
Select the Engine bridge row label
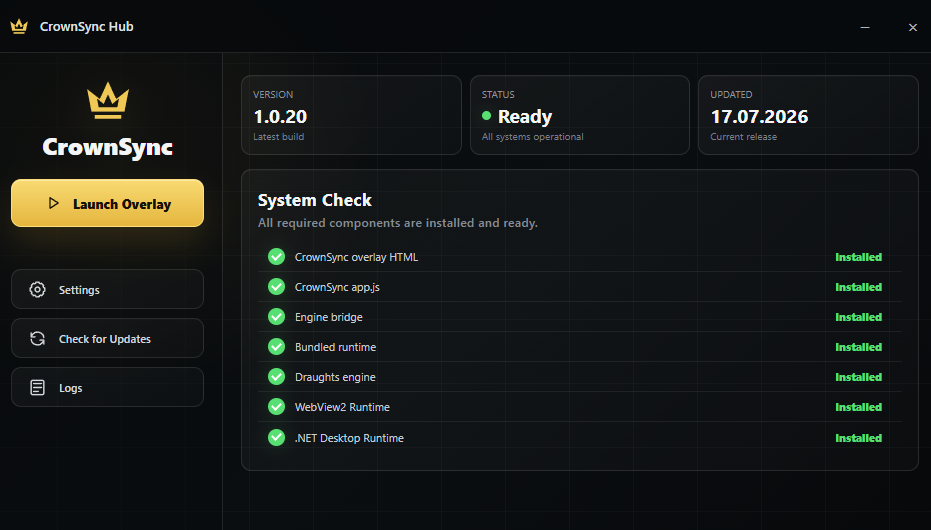pyautogui.click(x=329, y=318)
